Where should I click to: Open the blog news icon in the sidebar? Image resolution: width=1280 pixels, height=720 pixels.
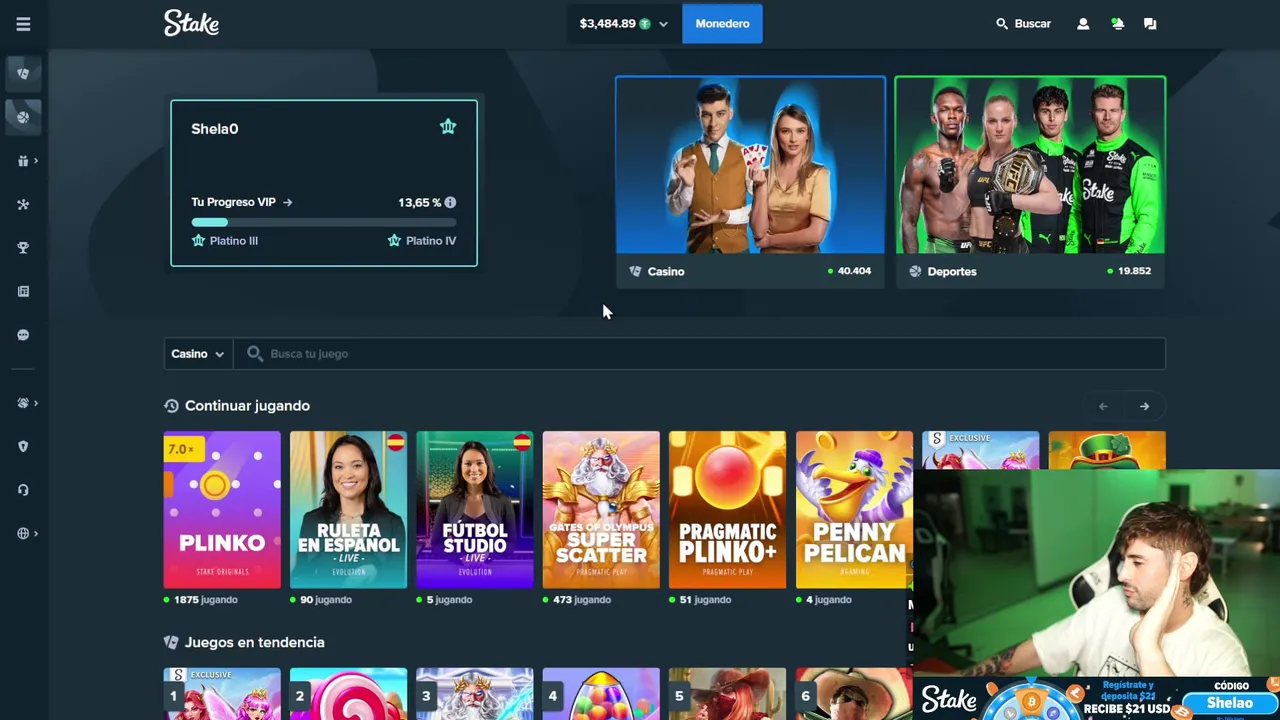click(x=23, y=292)
